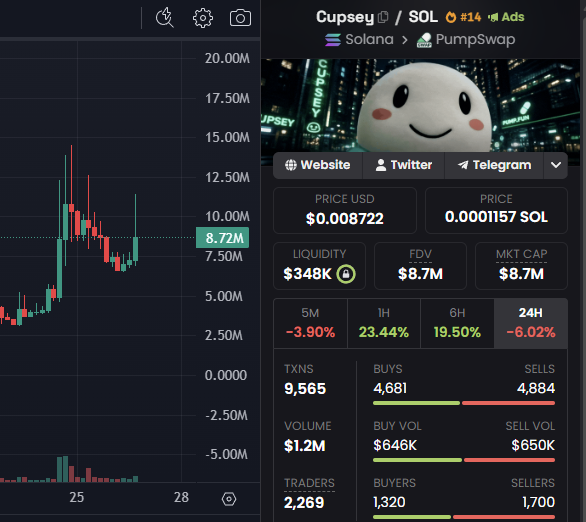Click the BUY VOL $646K value
Screen dimensions: 586x522
395,445
